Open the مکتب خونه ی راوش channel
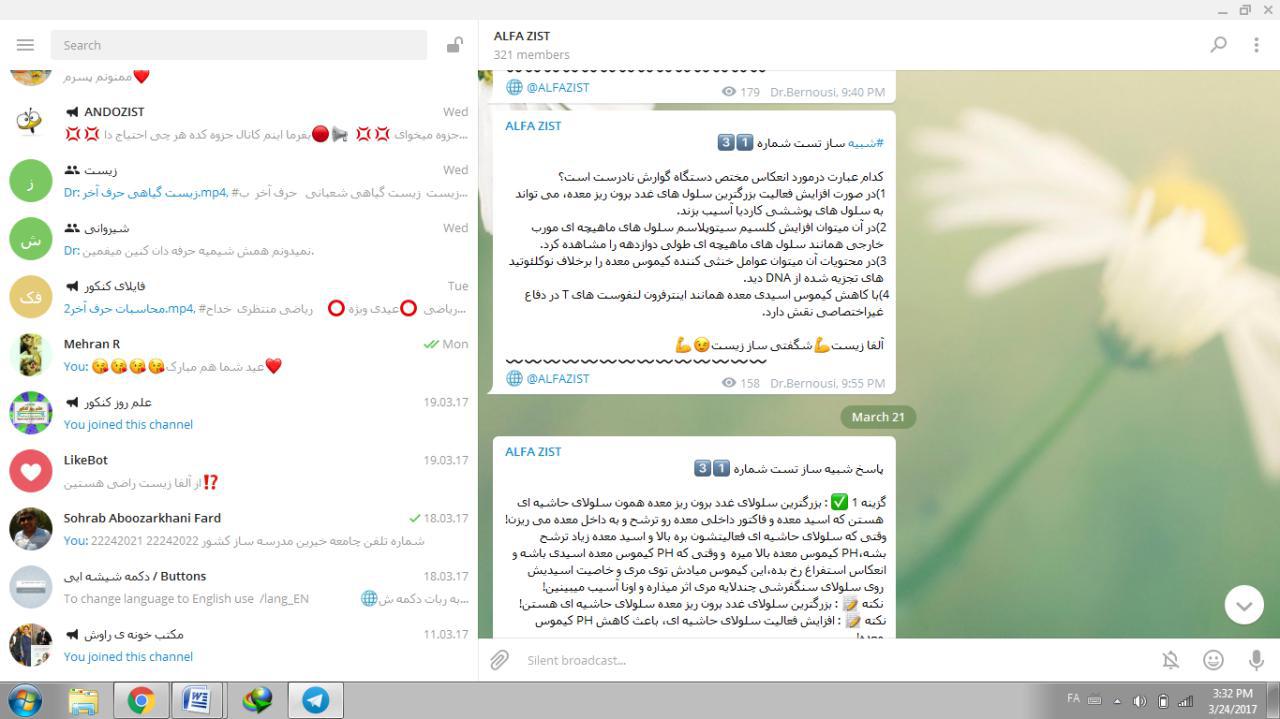This screenshot has width=1280, height=719. click(239, 645)
